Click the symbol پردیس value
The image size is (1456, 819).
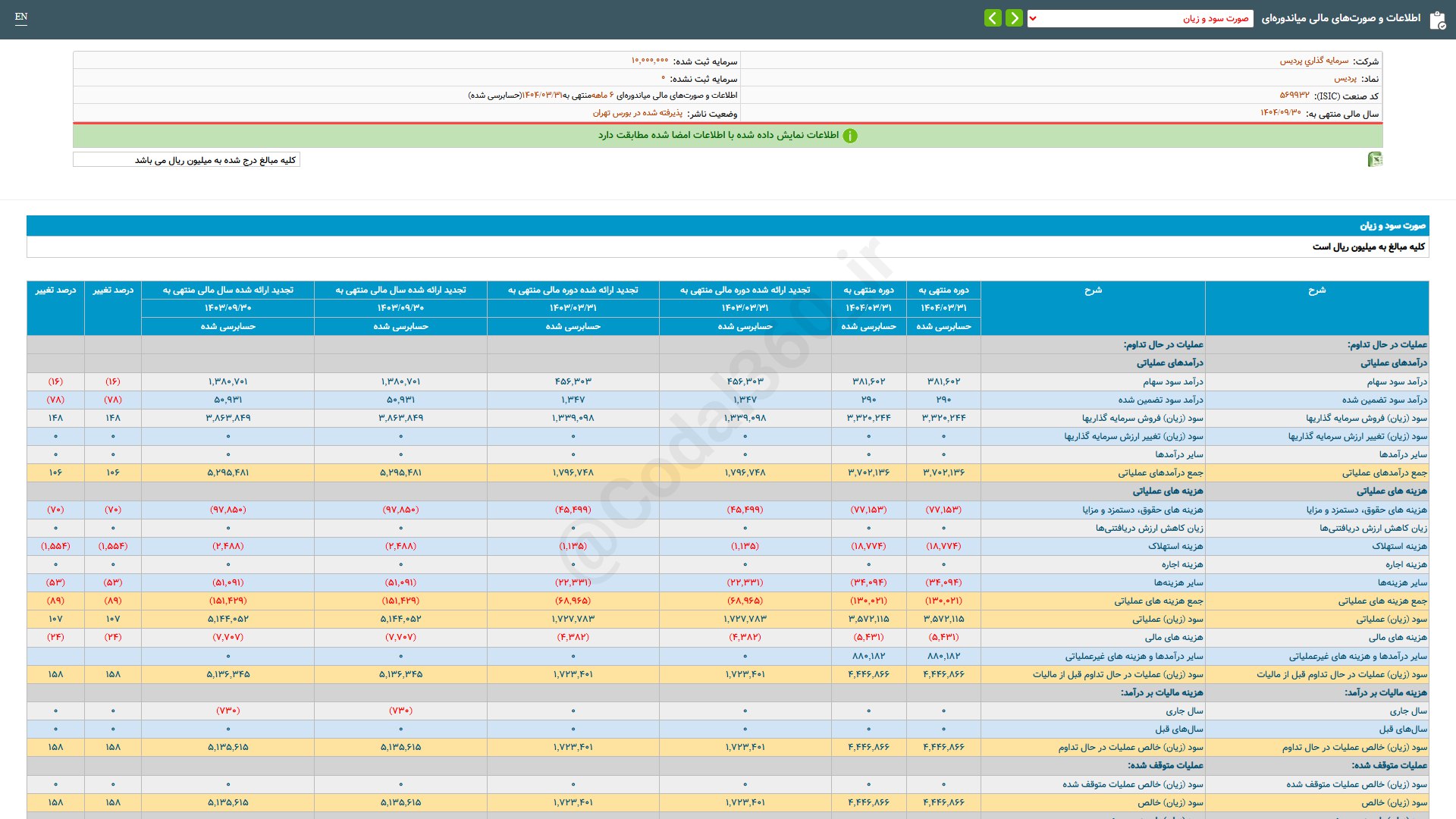[x=1345, y=78]
